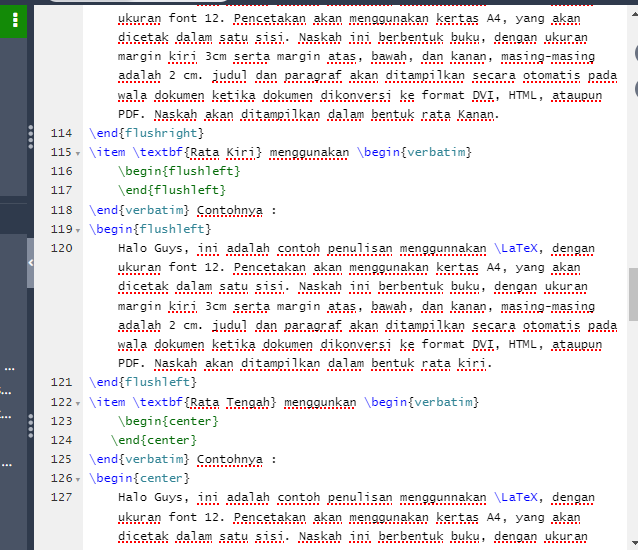Click the editor scrollbar up arrow
Viewport: 638px width, 550px height.
point(634,14)
